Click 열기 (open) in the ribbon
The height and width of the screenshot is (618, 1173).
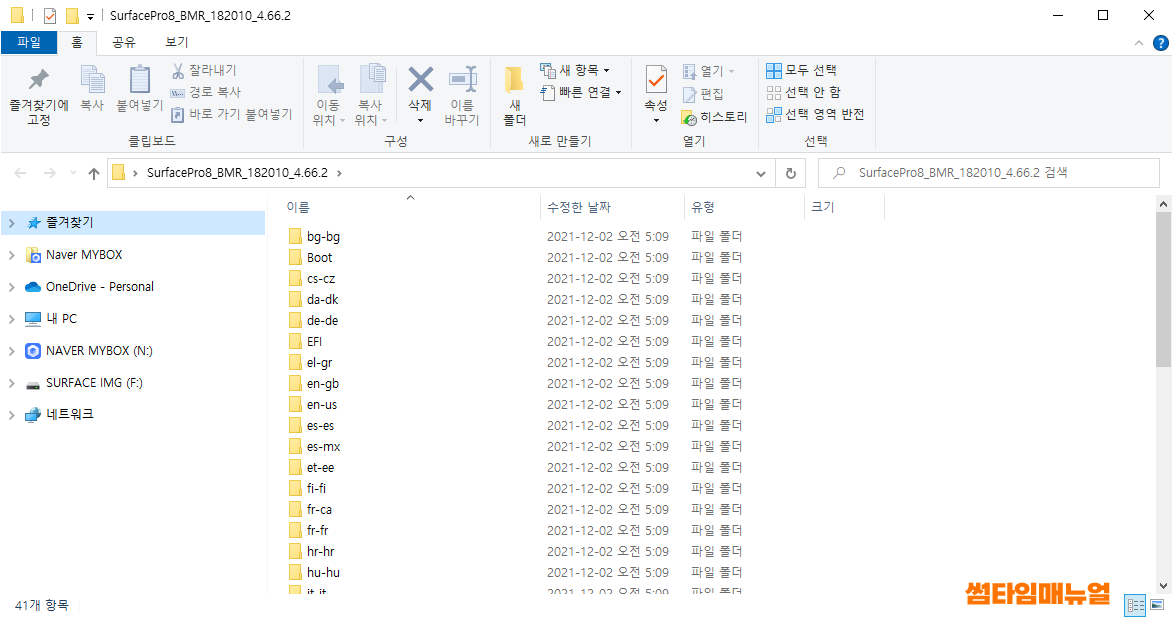(708, 71)
